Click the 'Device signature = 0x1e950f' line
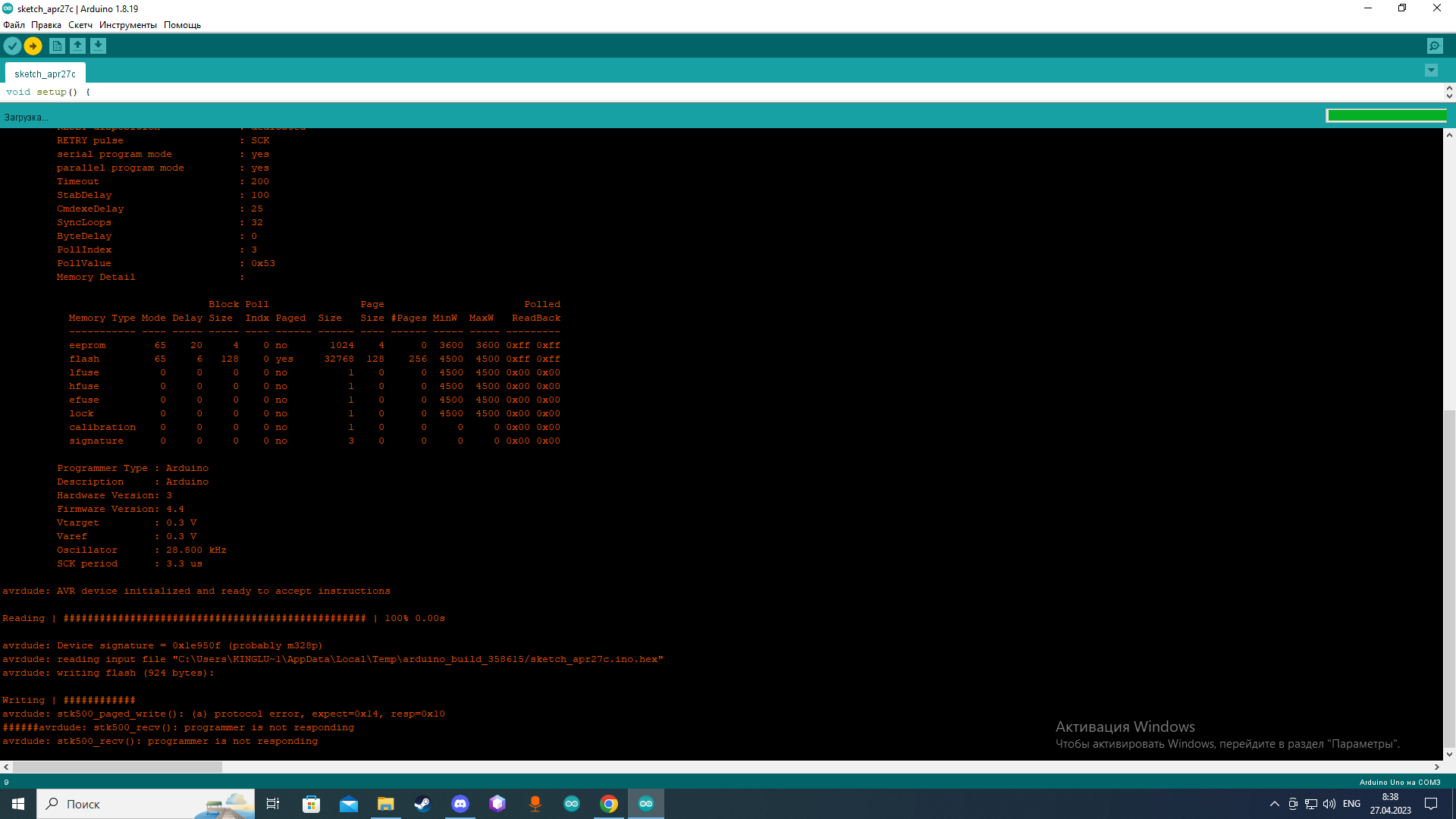 click(x=162, y=646)
